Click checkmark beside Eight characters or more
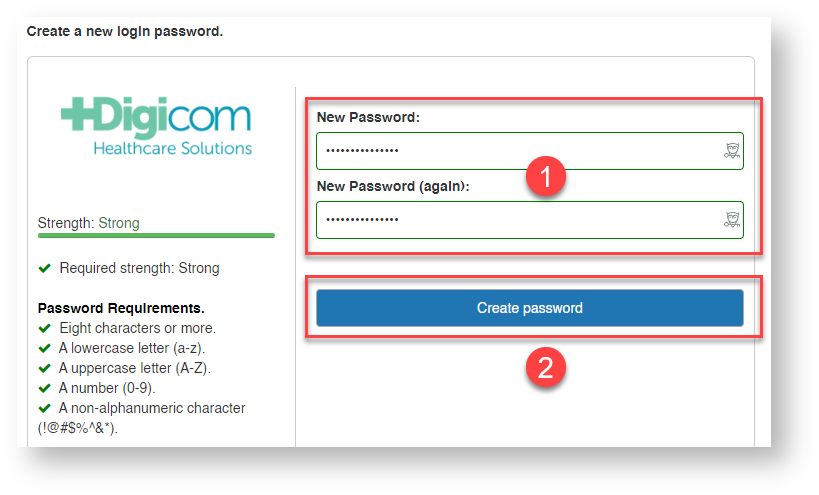The image size is (819, 495). (x=45, y=328)
